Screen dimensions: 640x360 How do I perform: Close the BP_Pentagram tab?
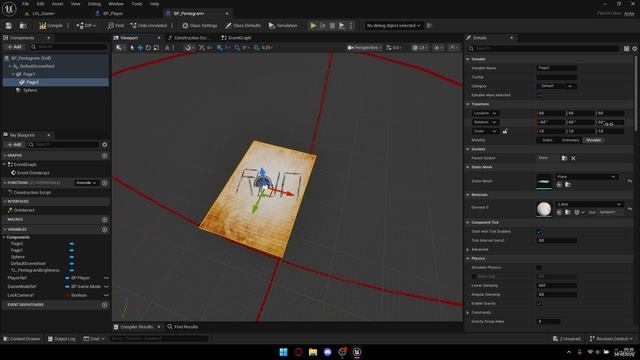[x=227, y=13]
